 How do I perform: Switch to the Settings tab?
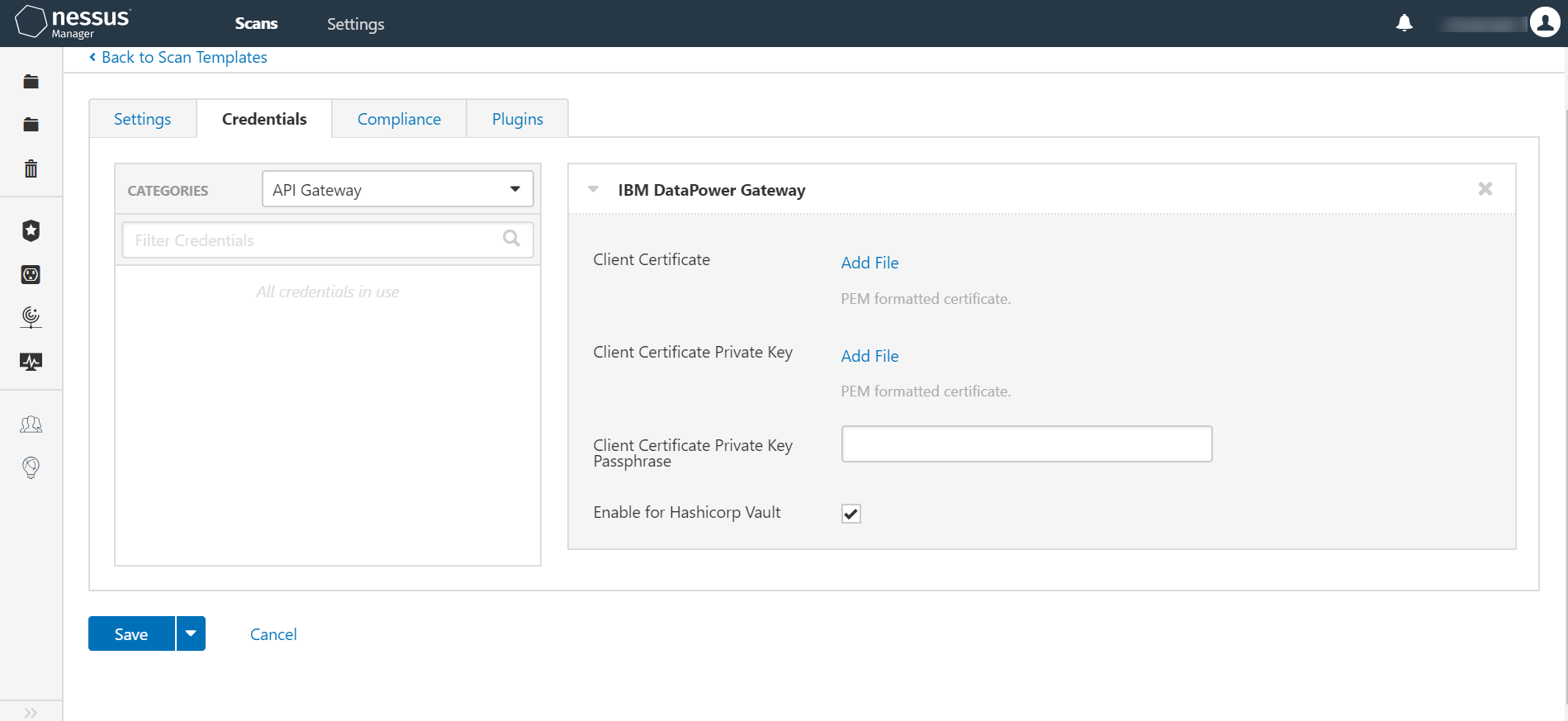[x=142, y=119]
